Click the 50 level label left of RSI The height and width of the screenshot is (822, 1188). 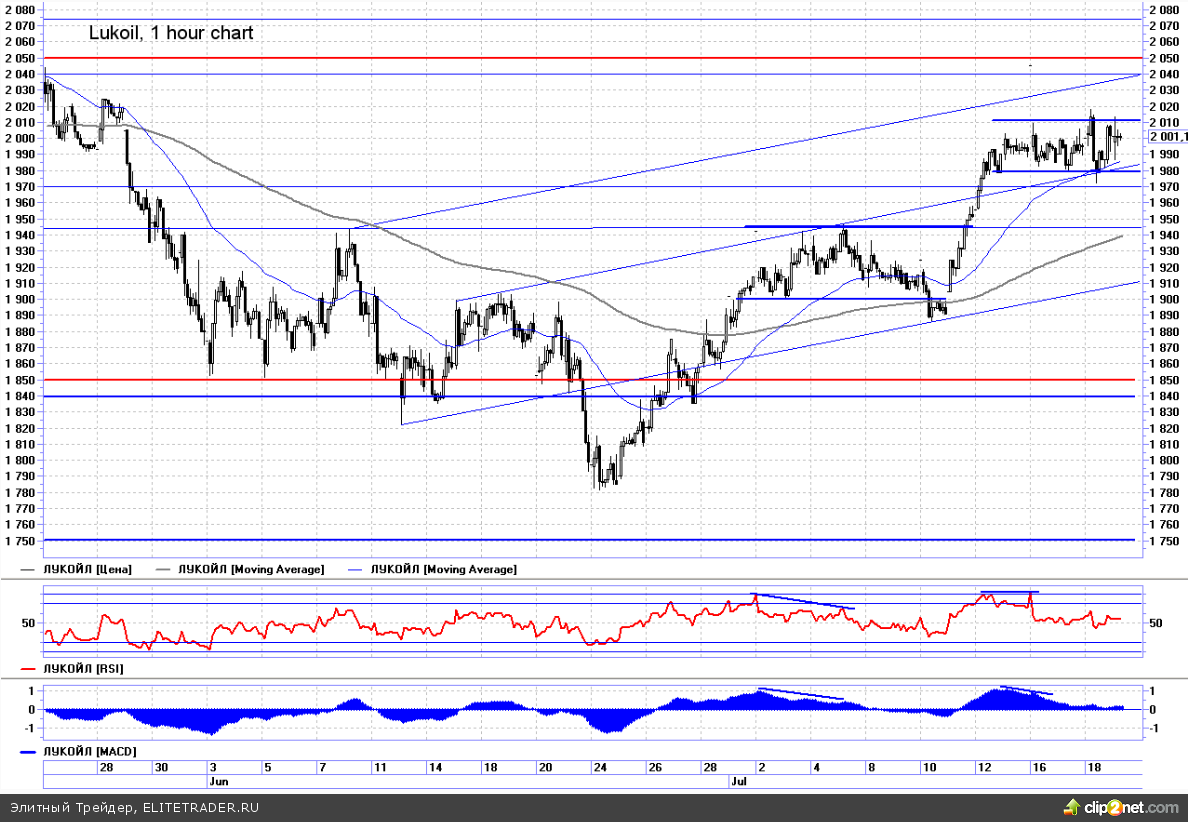(x=27, y=623)
